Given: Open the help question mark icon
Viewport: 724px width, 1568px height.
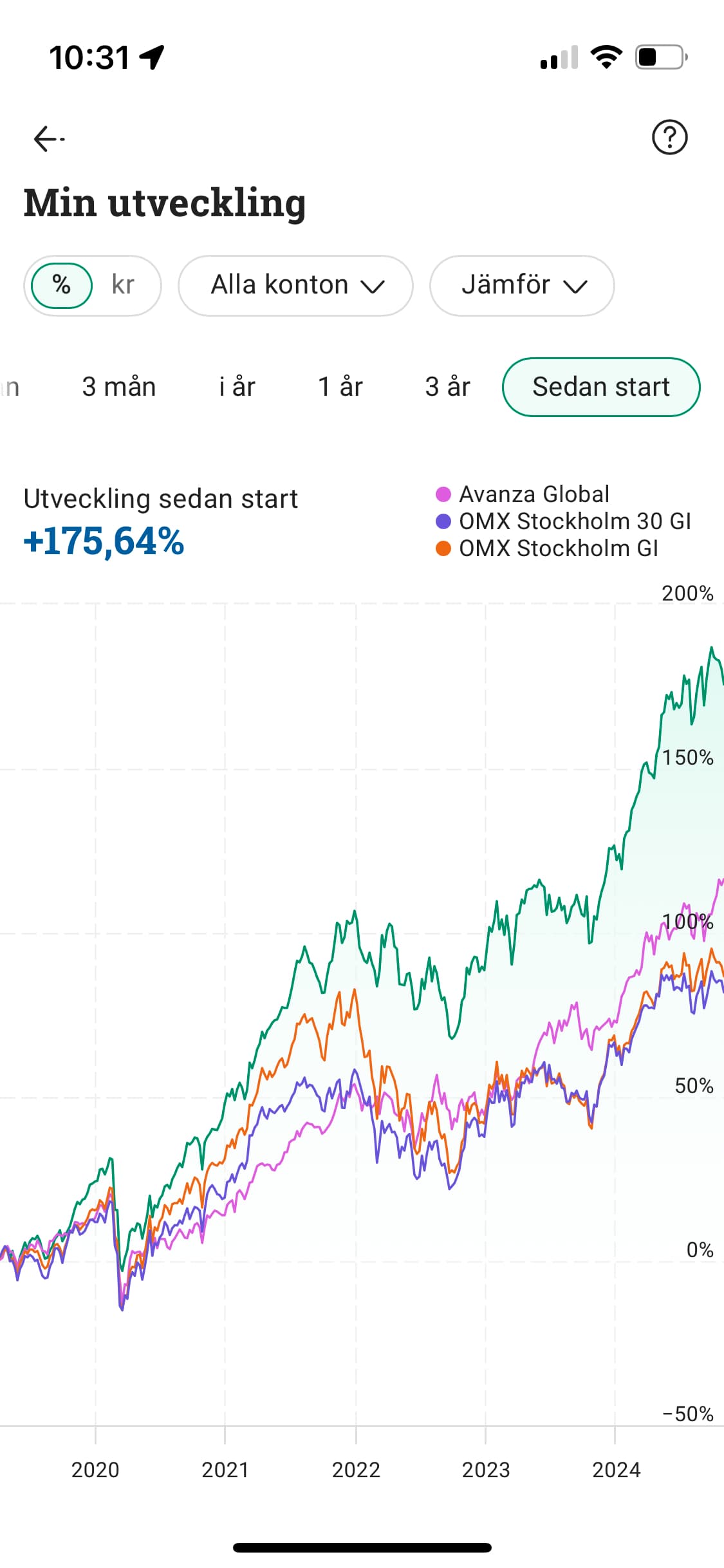Looking at the screenshot, I should [669, 137].
